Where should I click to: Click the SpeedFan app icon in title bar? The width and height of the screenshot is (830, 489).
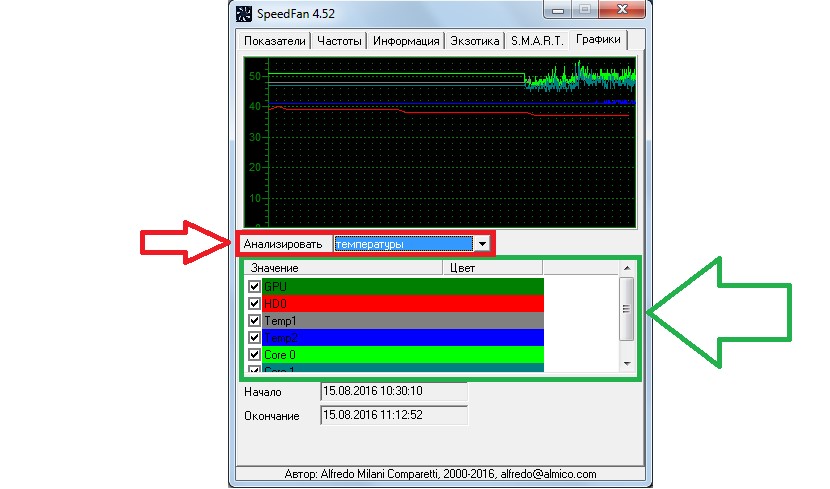(x=243, y=14)
